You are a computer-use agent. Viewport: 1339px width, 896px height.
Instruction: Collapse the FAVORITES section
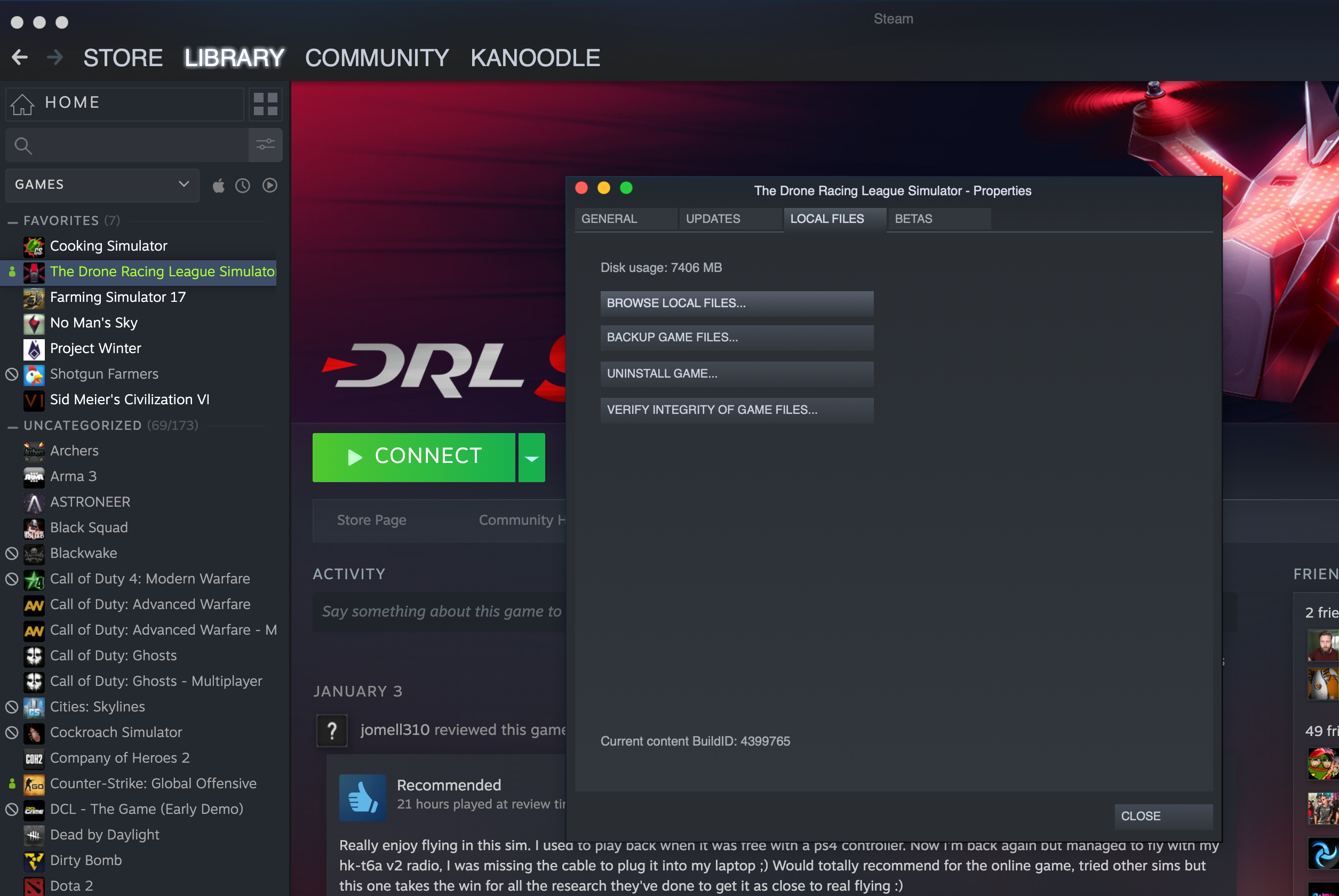coord(13,221)
